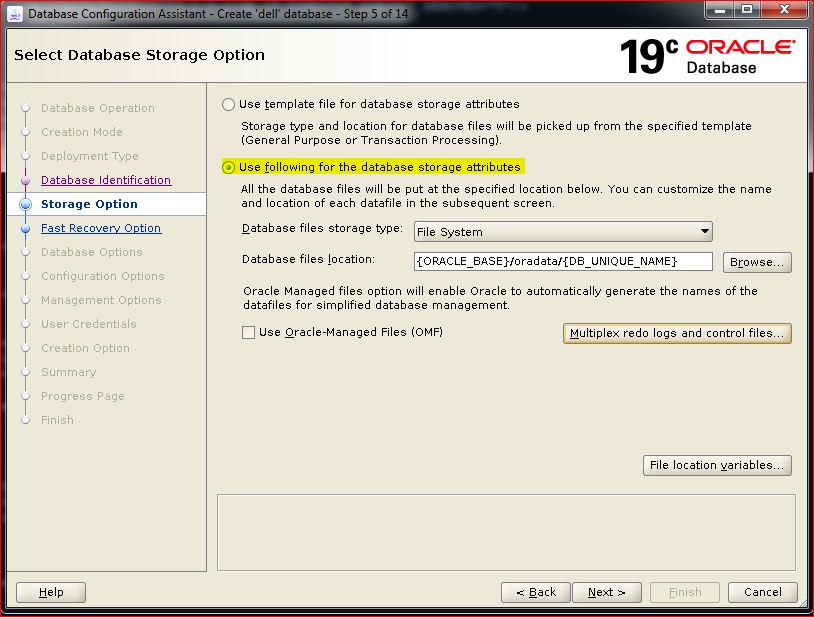This screenshot has height=617, width=814.
Task: Click the Storage Option step bullet
Action: (x=26, y=204)
